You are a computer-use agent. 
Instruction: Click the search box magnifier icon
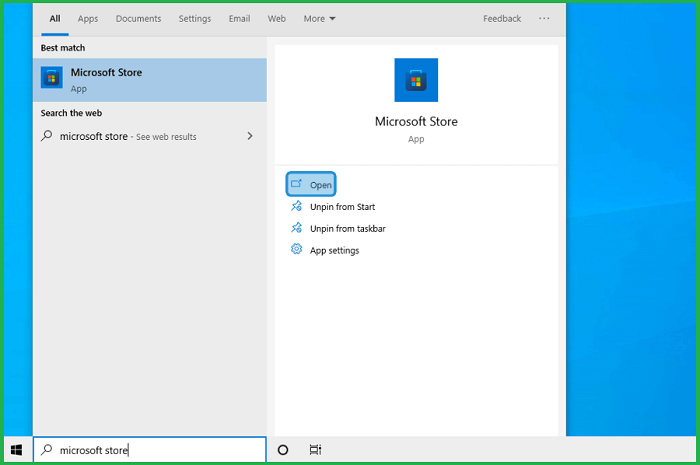pyautogui.click(x=46, y=449)
